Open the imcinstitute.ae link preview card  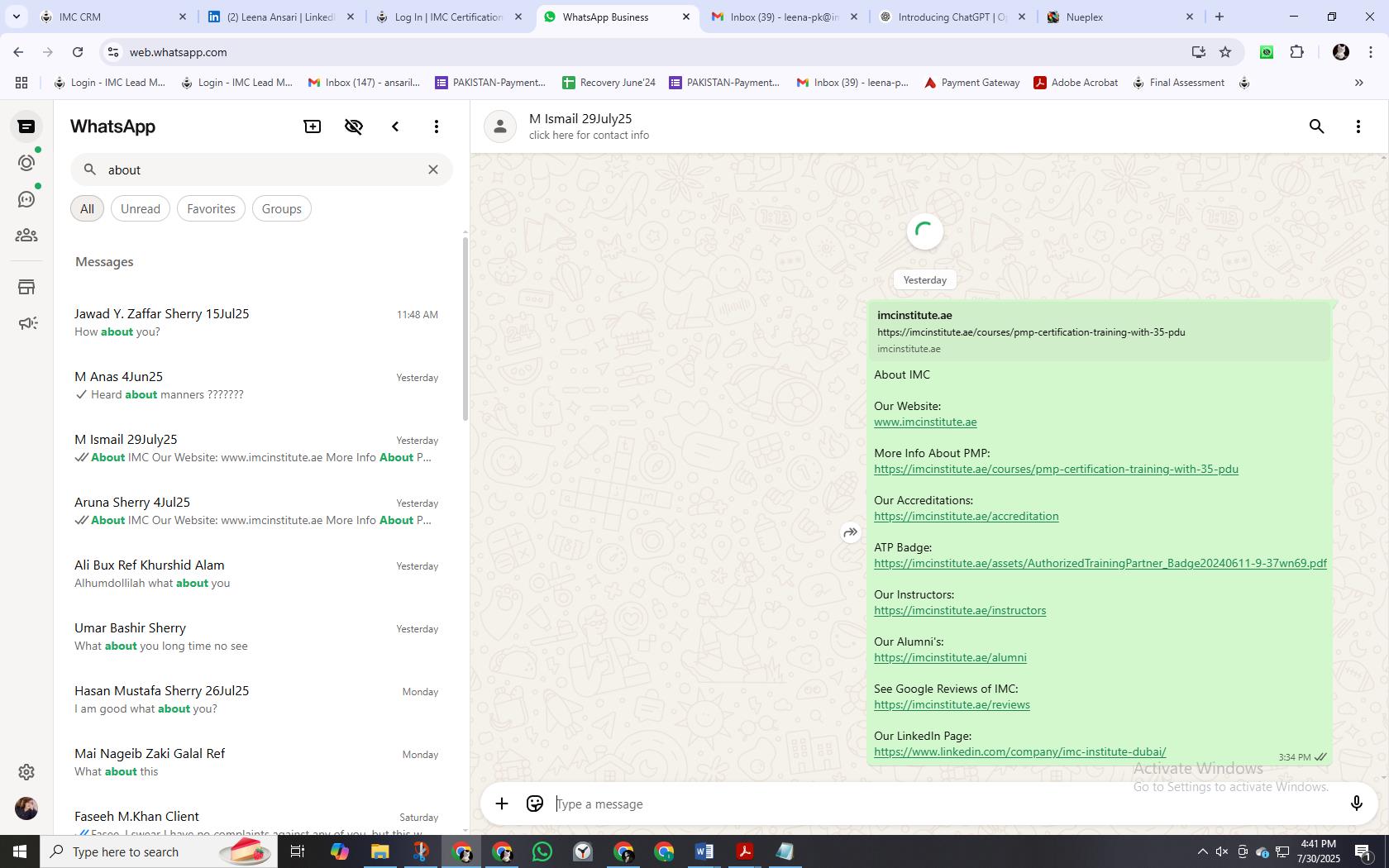point(1100,331)
